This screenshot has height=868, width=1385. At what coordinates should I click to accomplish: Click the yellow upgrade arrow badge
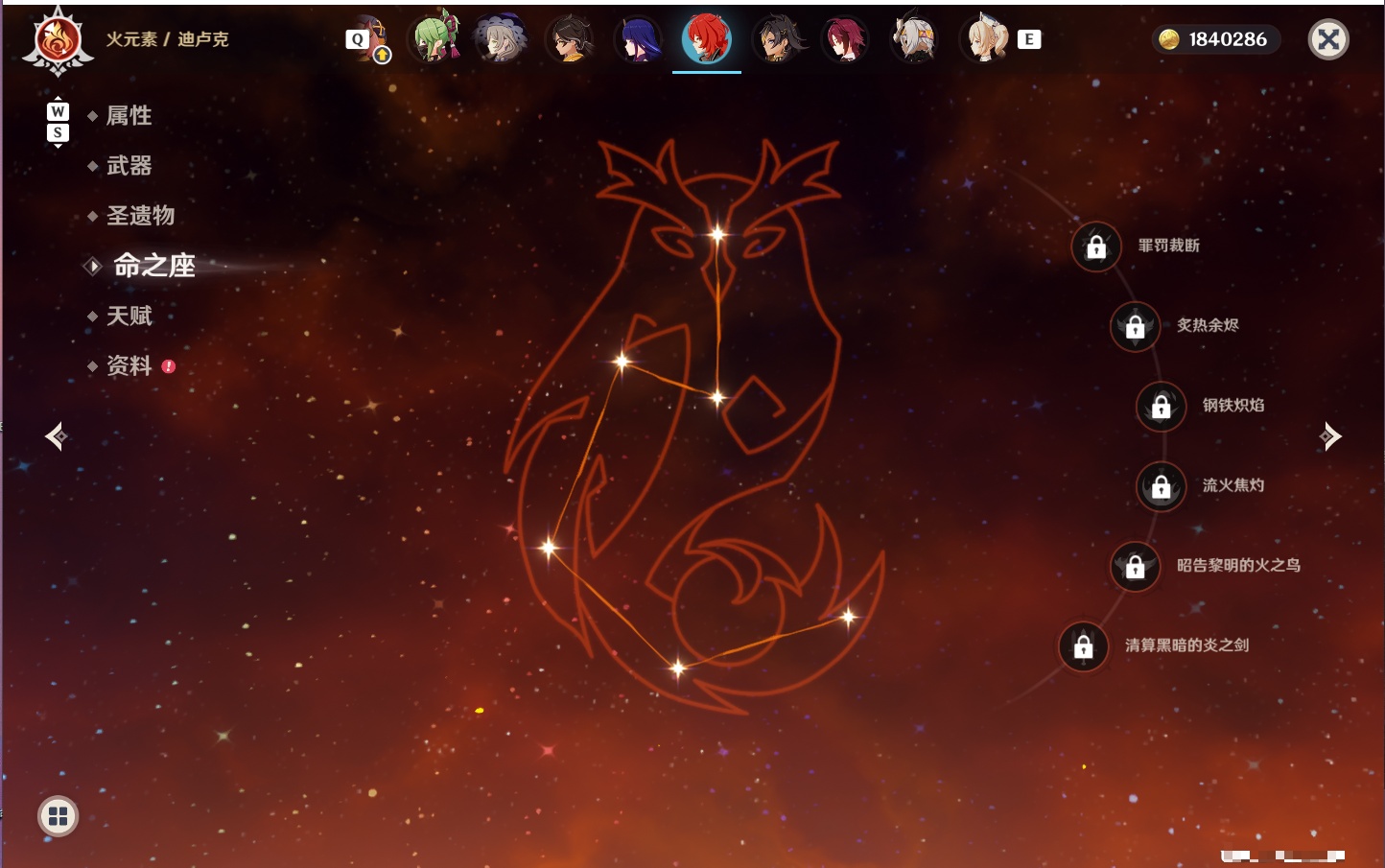[x=383, y=56]
